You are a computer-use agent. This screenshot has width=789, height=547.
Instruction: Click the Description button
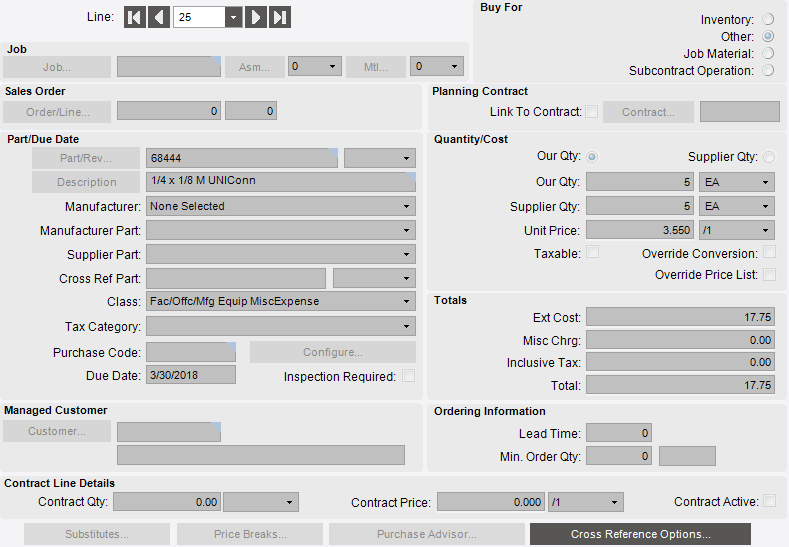86,182
